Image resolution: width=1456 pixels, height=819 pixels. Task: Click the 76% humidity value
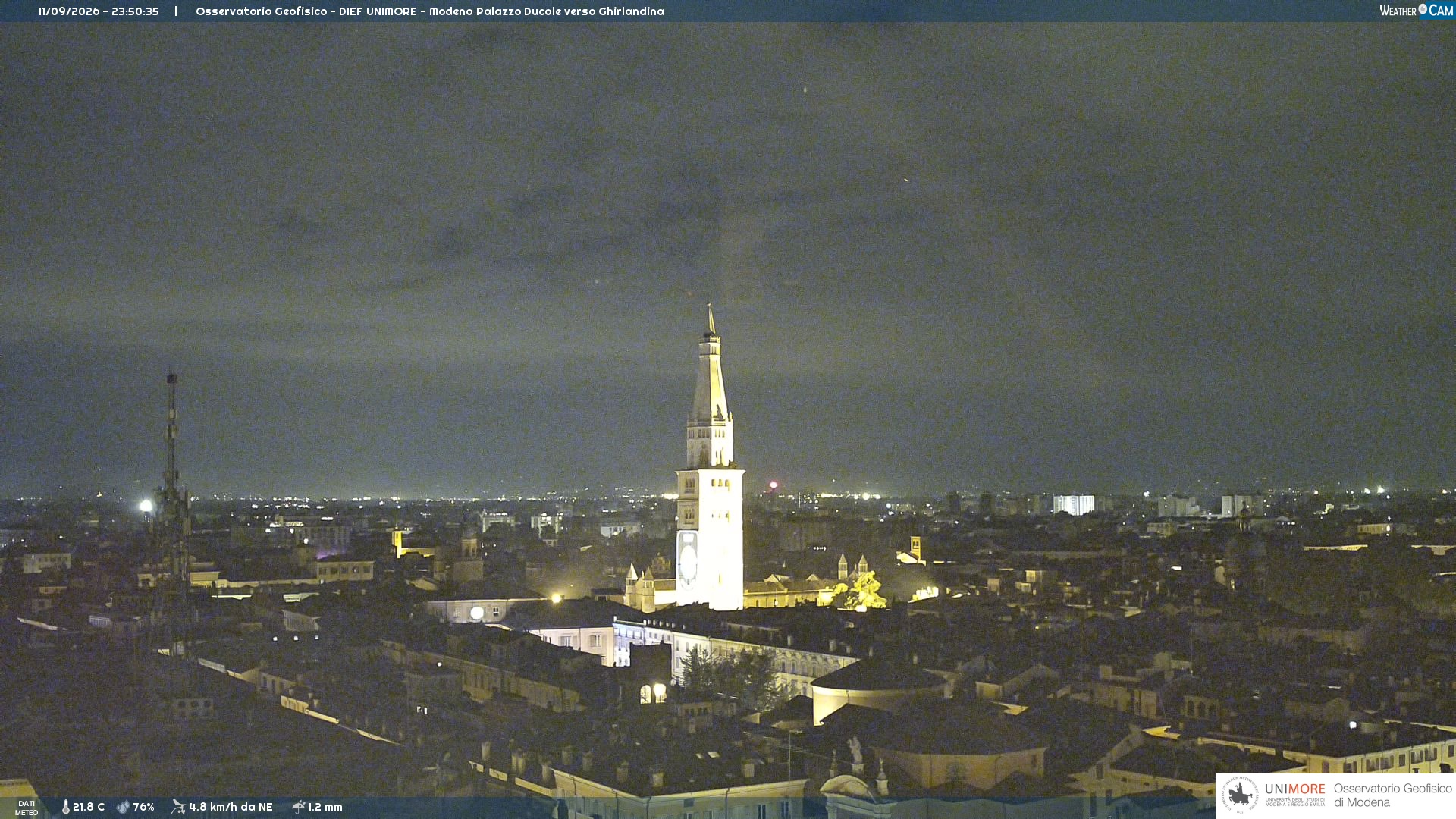(x=143, y=807)
